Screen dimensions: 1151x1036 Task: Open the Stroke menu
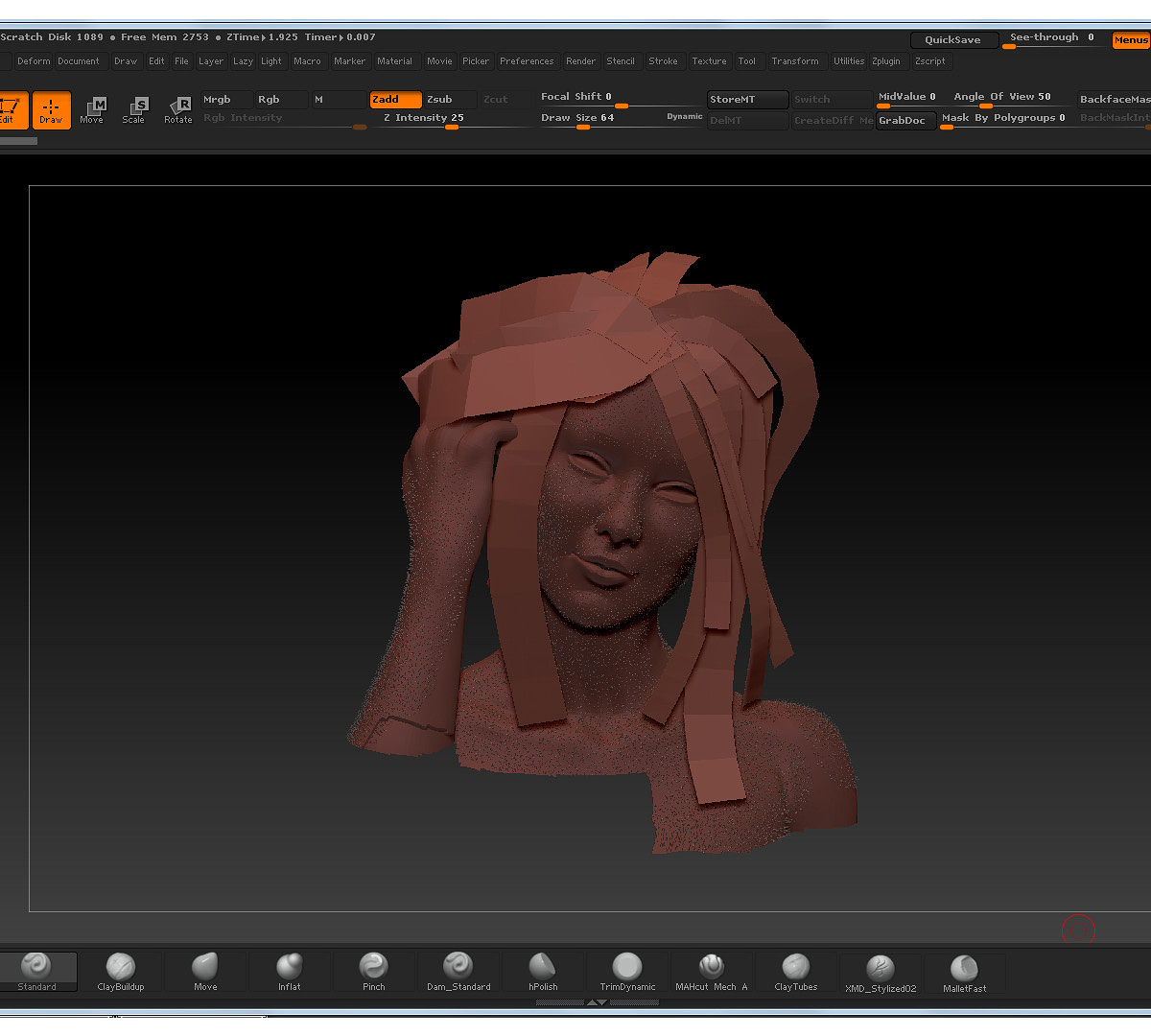[664, 61]
